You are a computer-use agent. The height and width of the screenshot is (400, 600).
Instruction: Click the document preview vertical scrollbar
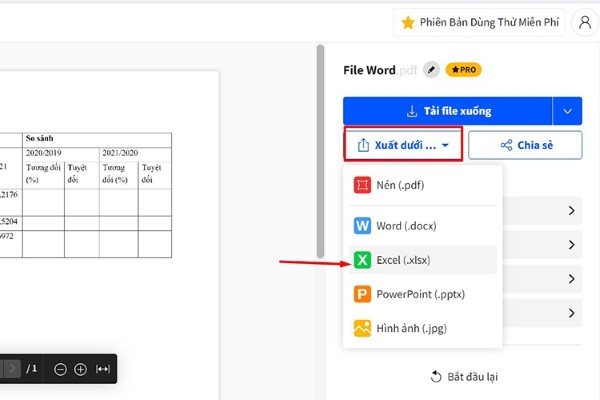click(320, 152)
